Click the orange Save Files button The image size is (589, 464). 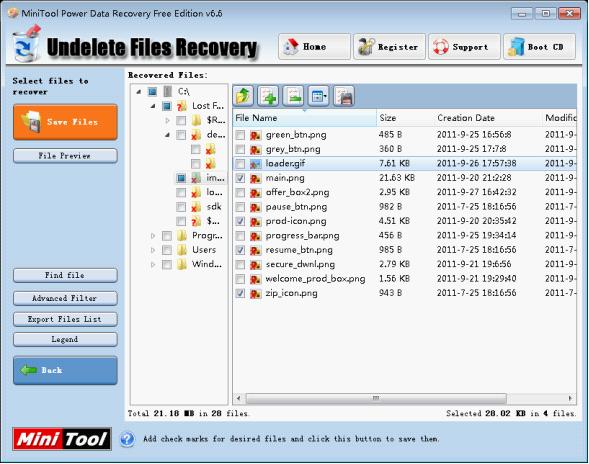(x=65, y=122)
